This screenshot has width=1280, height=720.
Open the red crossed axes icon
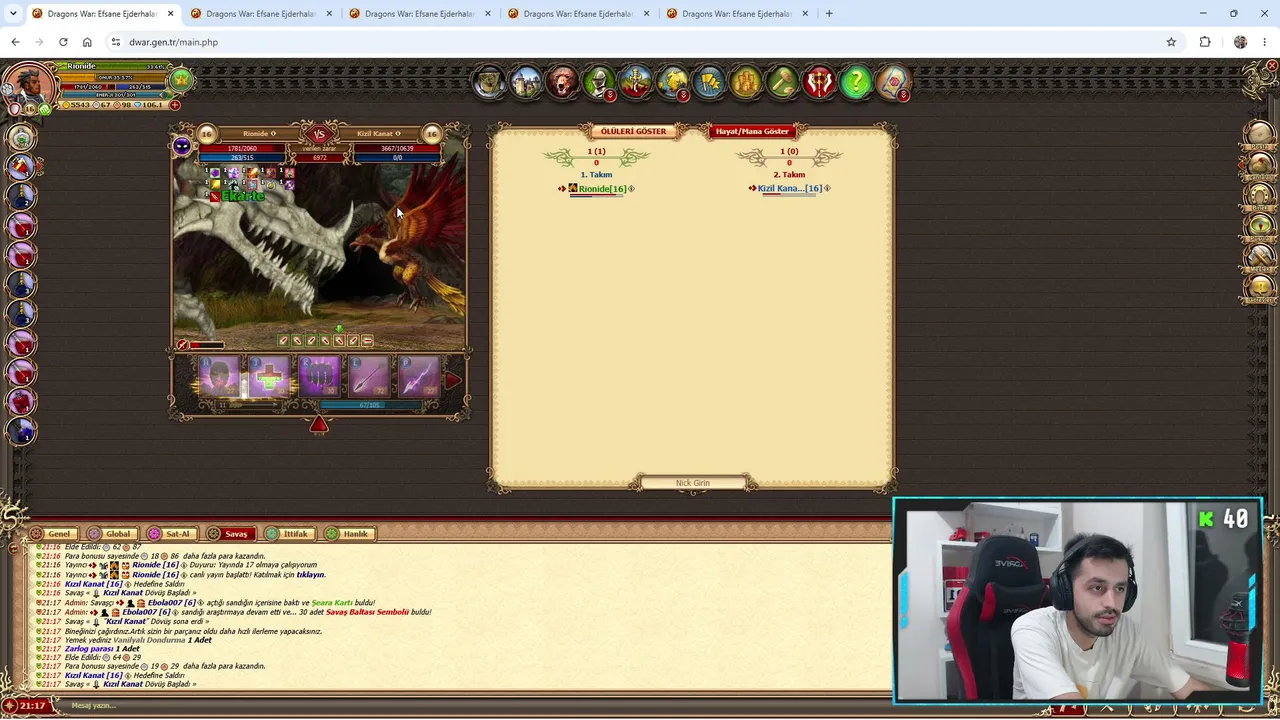[x=819, y=82]
